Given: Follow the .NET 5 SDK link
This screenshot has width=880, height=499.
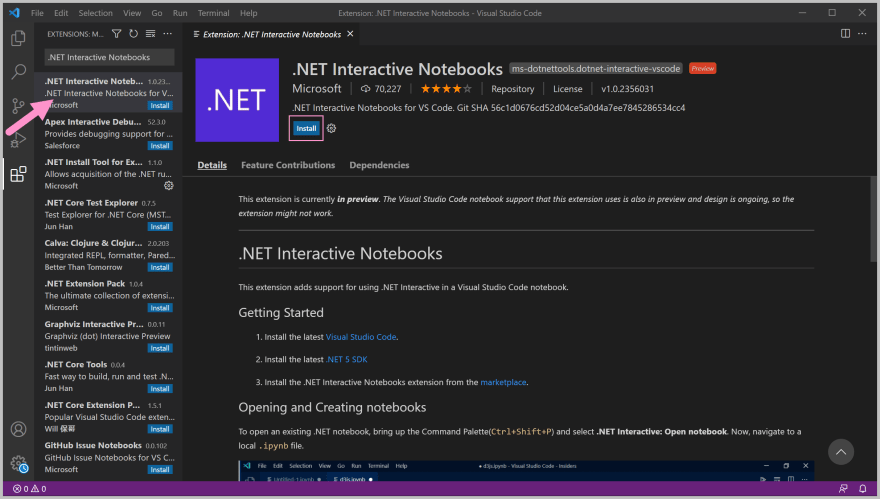Looking at the screenshot, I should click(347, 359).
